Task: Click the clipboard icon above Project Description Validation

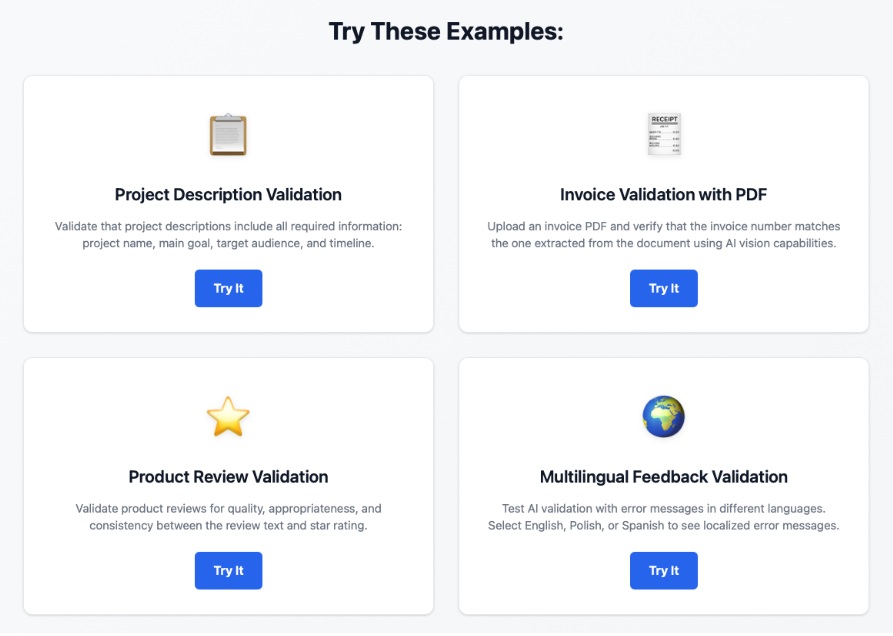Action: [x=228, y=133]
